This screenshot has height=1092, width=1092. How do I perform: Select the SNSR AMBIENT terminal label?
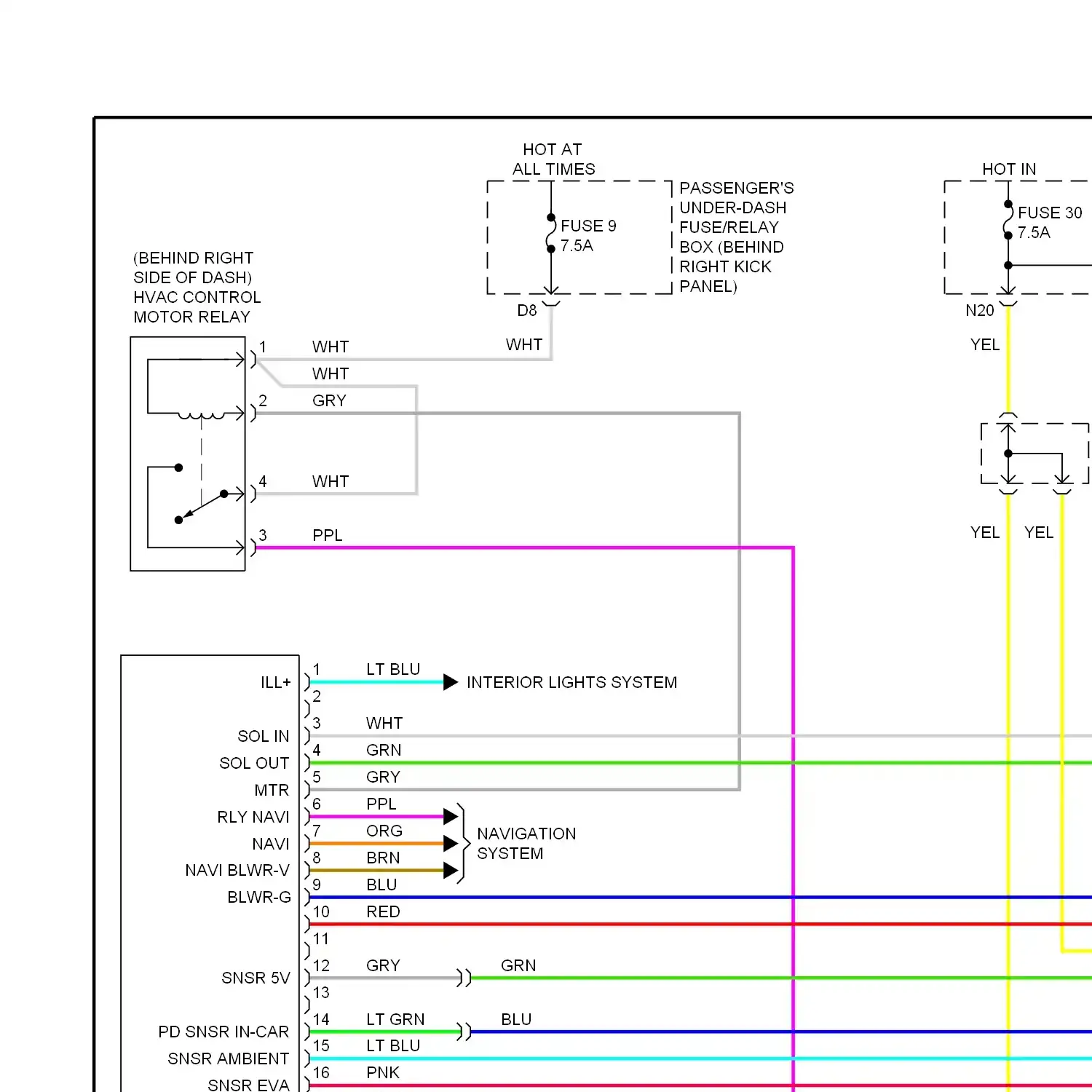coord(229,1059)
